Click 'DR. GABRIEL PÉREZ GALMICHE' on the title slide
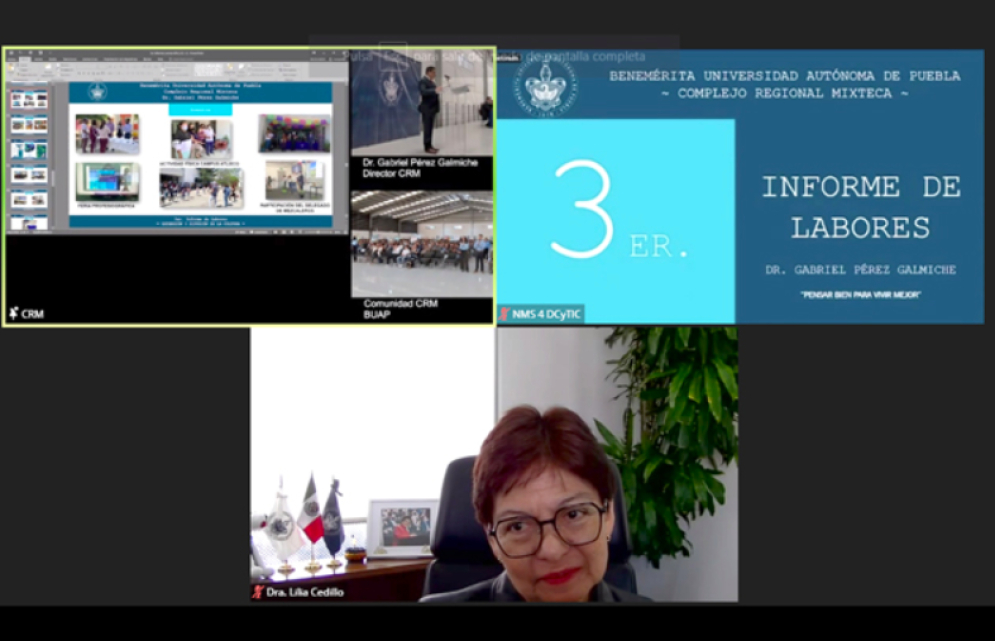 click(860, 270)
